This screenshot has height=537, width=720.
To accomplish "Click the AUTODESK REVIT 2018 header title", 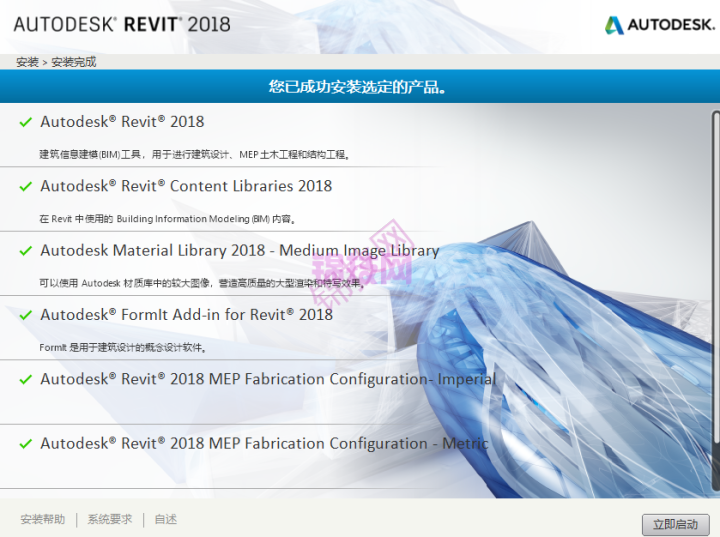I will click(x=122, y=24).
